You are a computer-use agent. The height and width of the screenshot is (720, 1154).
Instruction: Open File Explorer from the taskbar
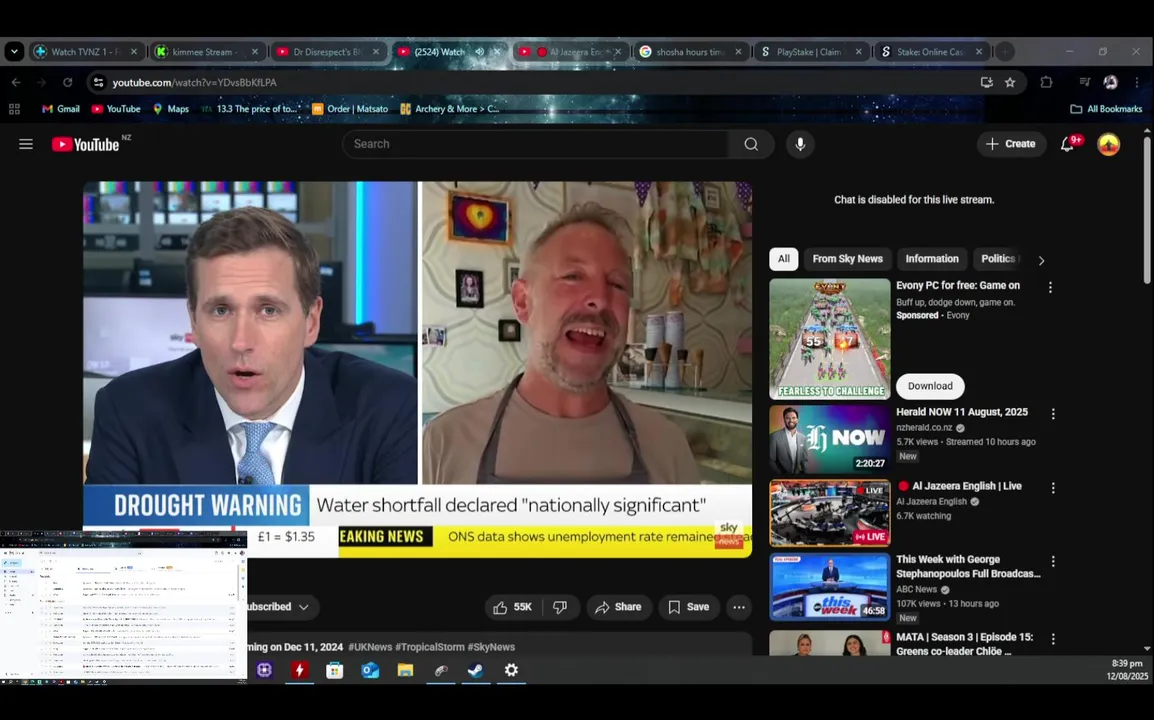coord(406,671)
